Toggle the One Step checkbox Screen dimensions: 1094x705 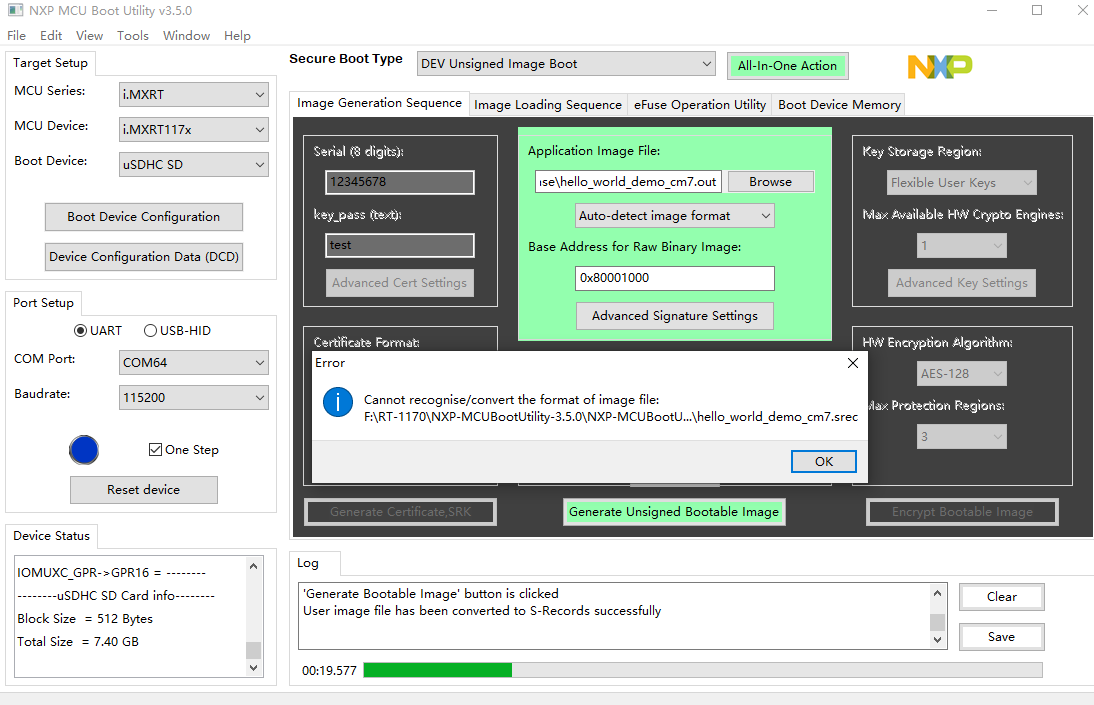pyautogui.click(x=155, y=450)
